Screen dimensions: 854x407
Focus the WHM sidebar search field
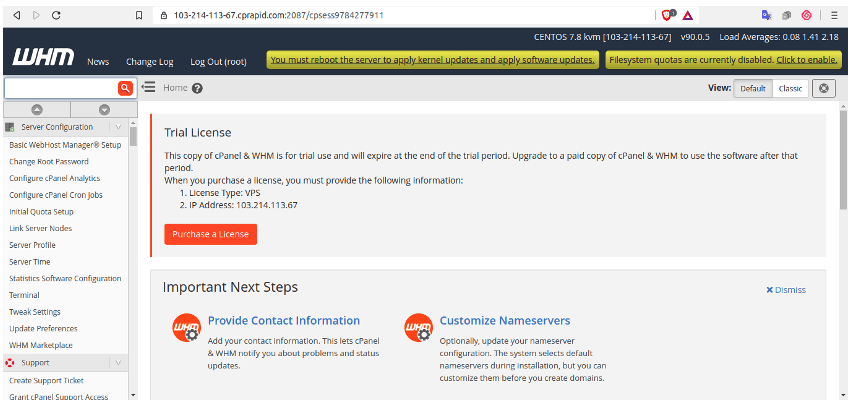click(x=61, y=88)
